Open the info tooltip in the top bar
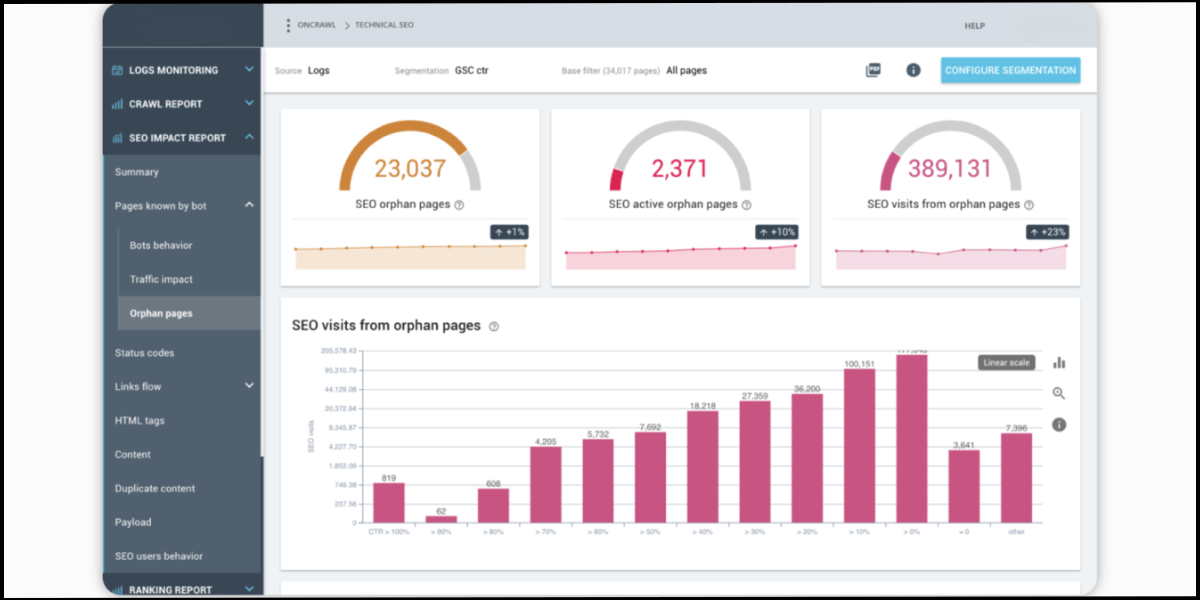The image size is (1200, 600). click(x=912, y=70)
